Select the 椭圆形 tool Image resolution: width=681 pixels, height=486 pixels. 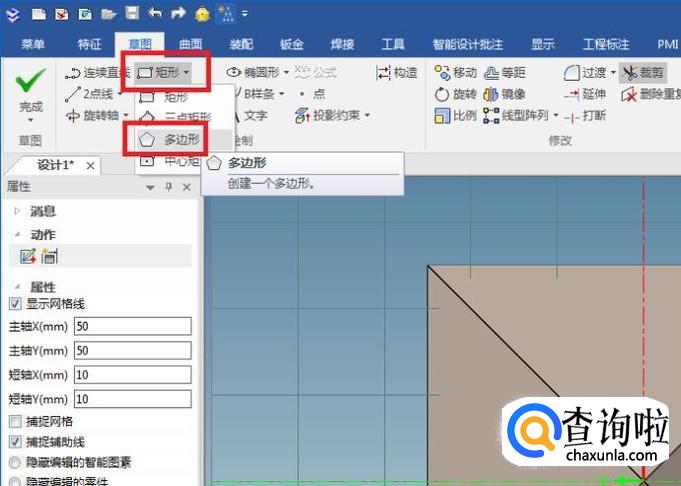click(254, 73)
